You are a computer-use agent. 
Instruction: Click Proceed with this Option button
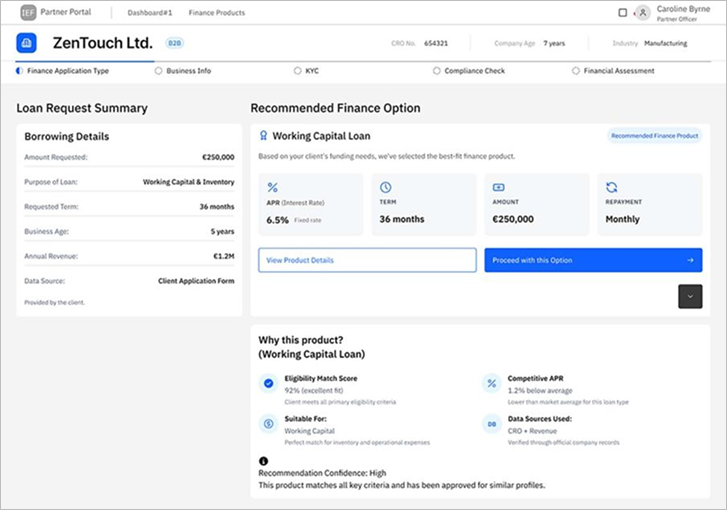coord(592,260)
